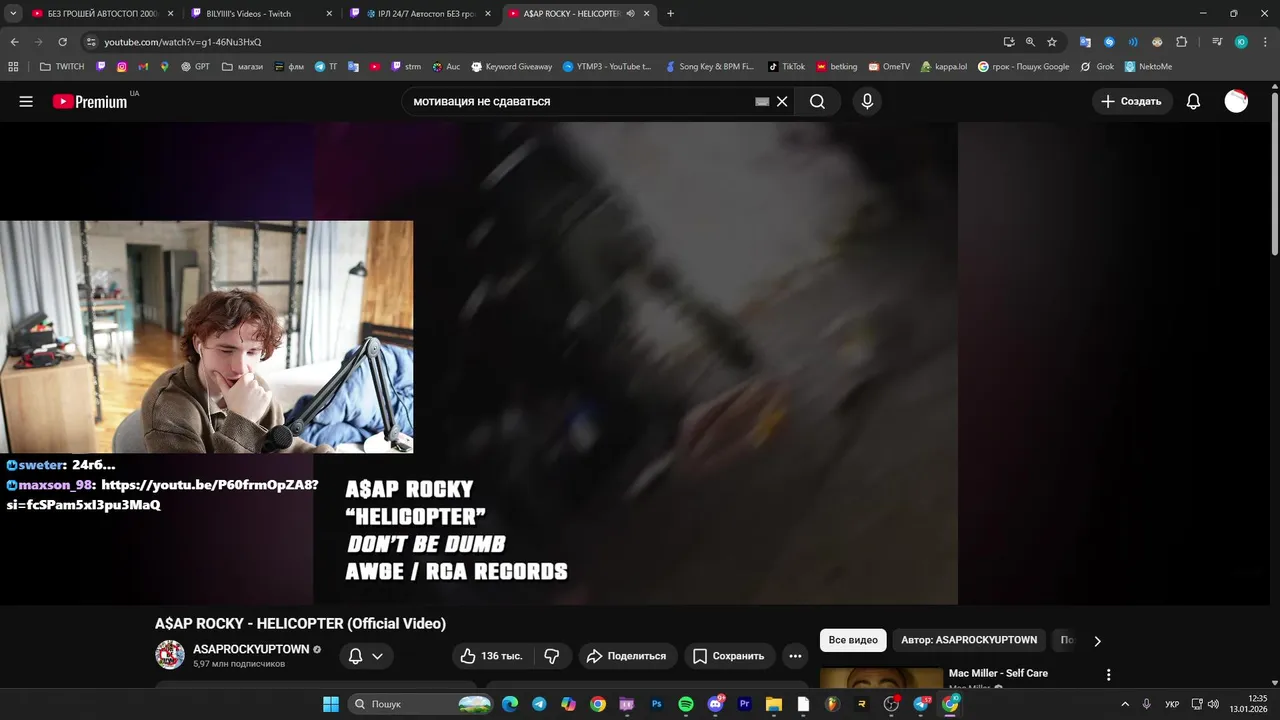This screenshot has height=720, width=1280.
Task: Start voice search with the microphone icon
Action: pyautogui.click(x=867, y=101)
